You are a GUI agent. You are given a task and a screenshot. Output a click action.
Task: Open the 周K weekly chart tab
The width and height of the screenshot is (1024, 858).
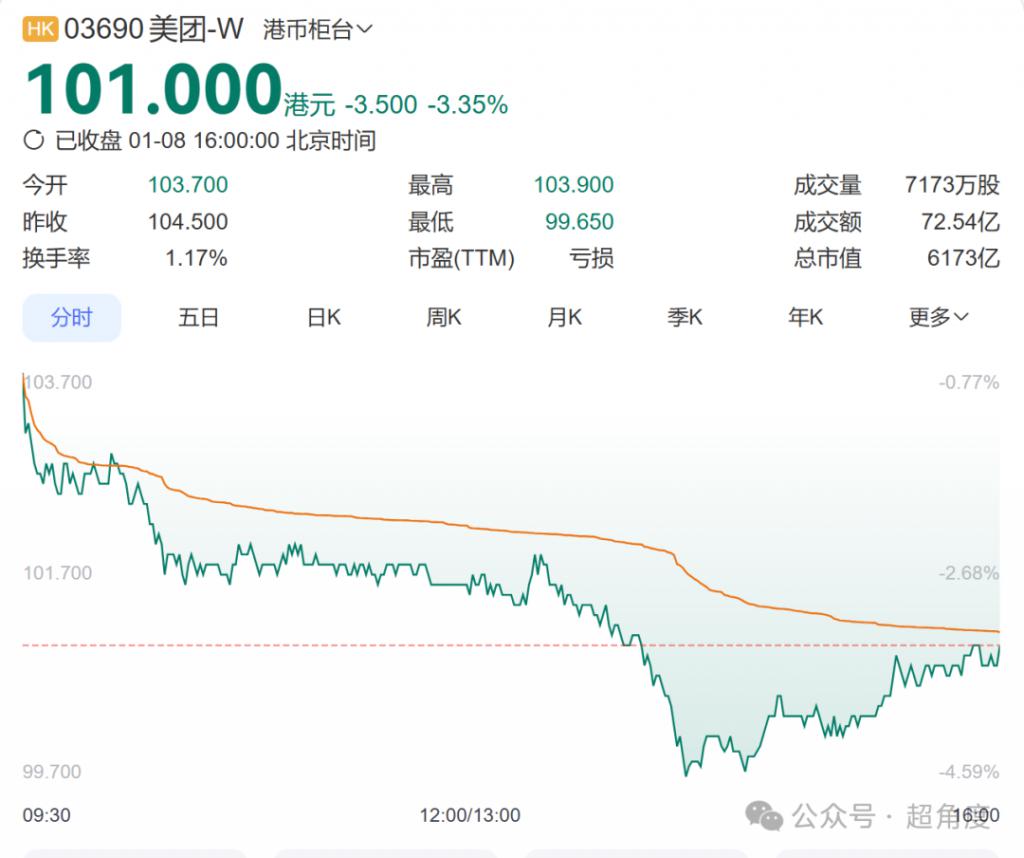(444, 318)
